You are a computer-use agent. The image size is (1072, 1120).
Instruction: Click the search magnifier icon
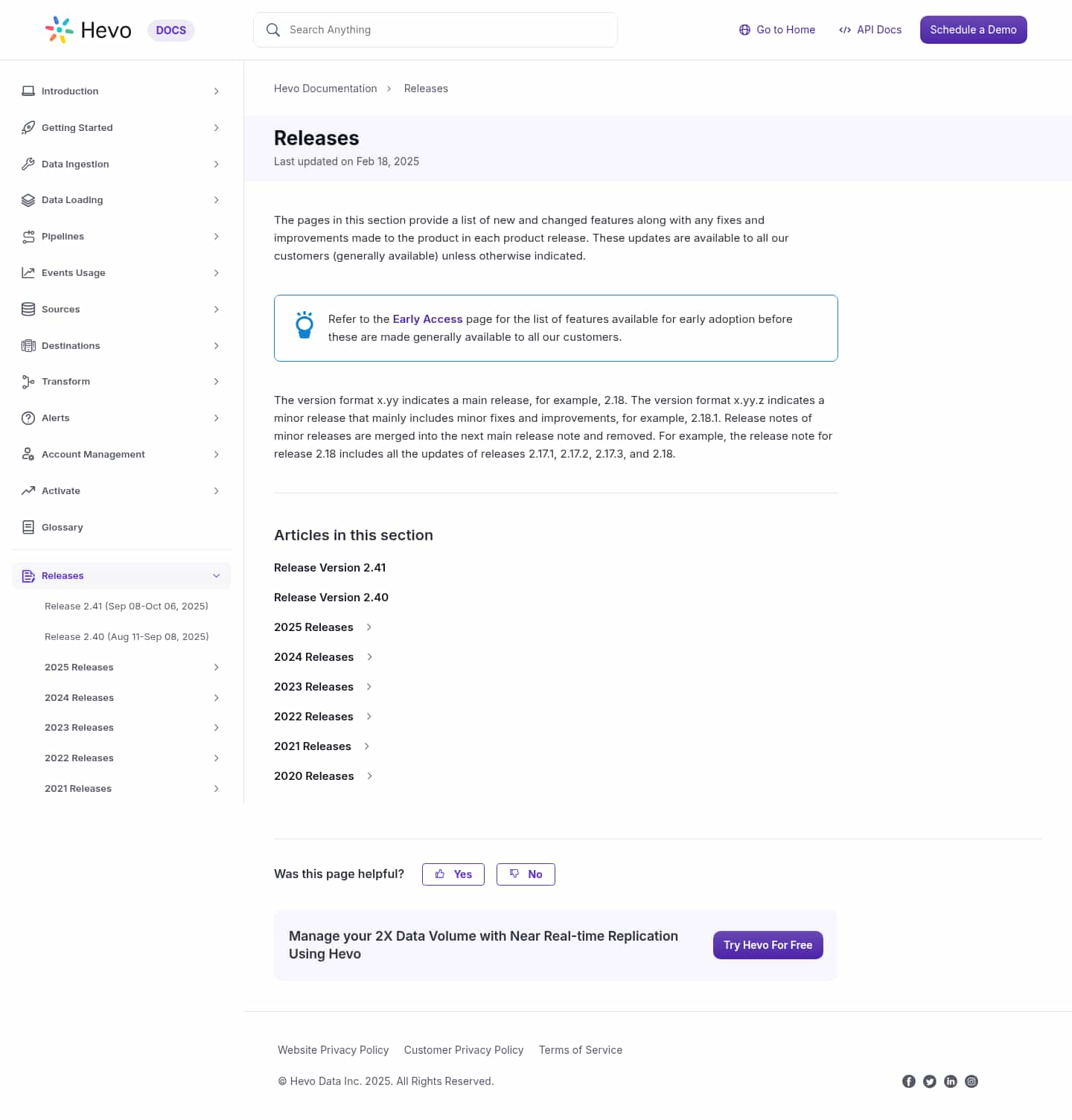pyautogui.click(x=273, y=30)
